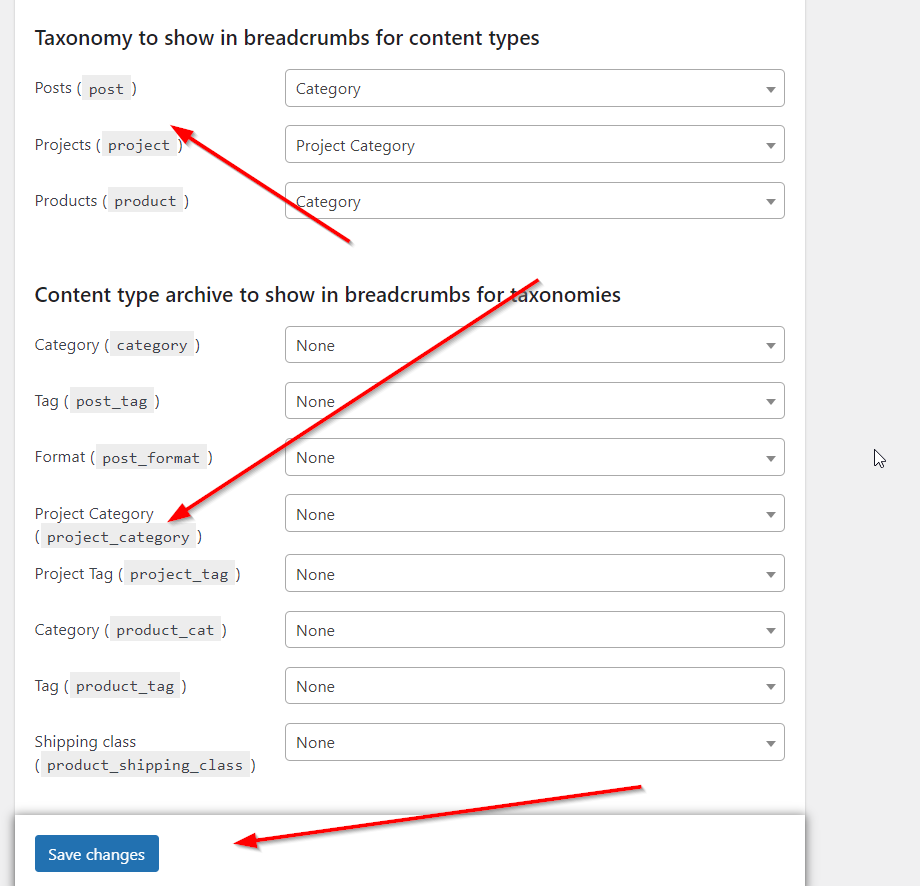Open the Projects 'Project Category' dropdown

click(x=534, y=145)
